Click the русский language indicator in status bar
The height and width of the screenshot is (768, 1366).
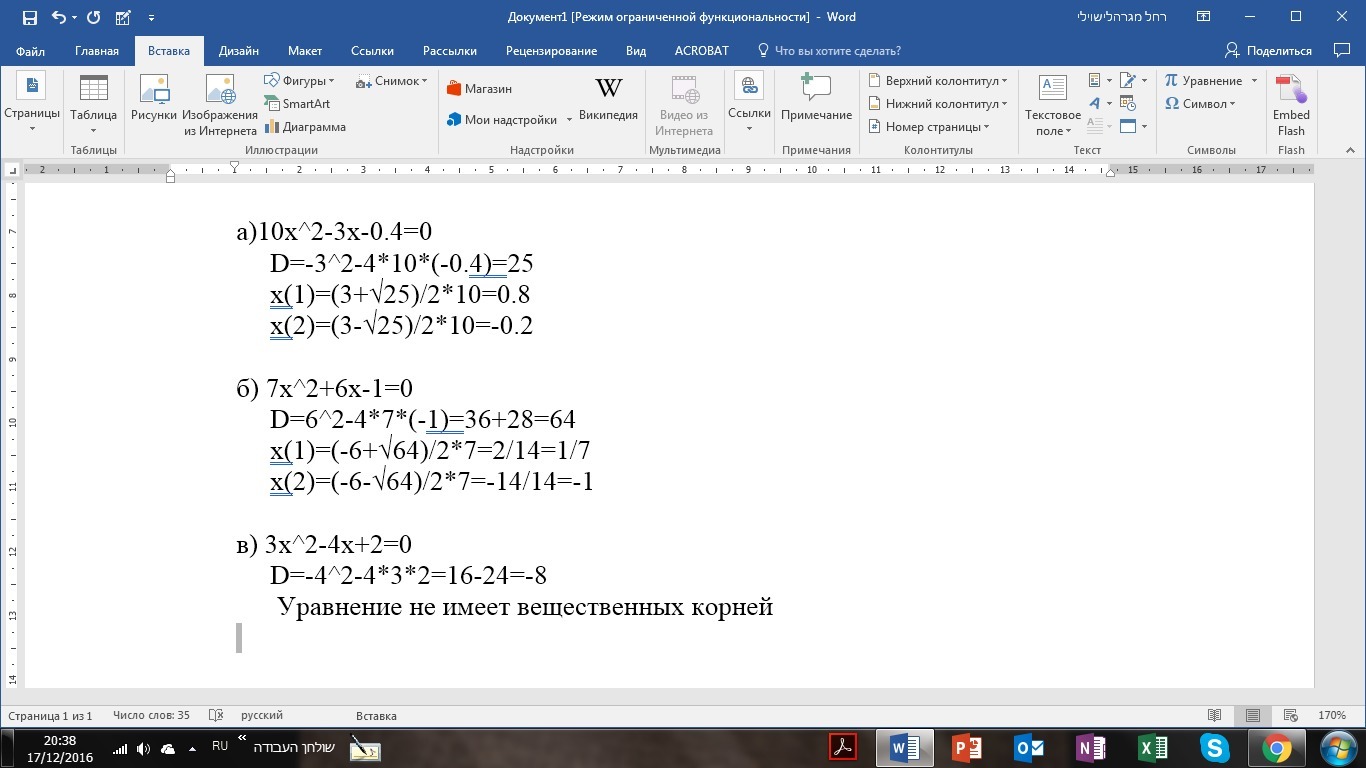[x=262, y=716]
